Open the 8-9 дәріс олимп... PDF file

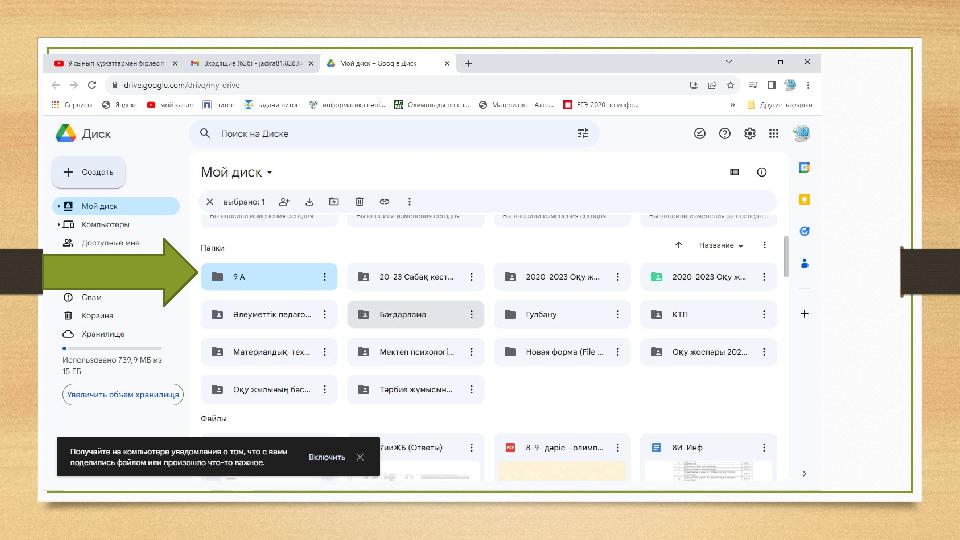(x=562, y=457)
